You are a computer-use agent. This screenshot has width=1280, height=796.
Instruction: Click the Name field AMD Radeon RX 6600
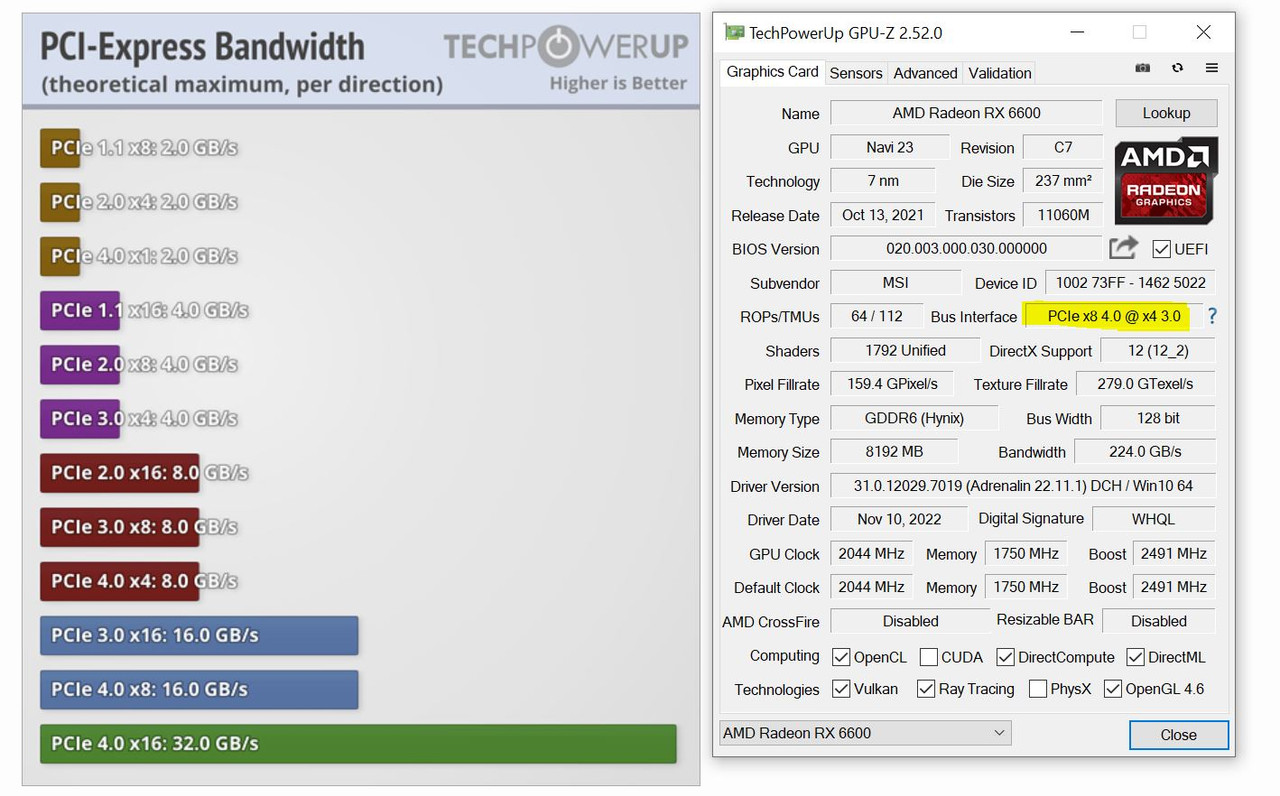click(x=966, y=113)
